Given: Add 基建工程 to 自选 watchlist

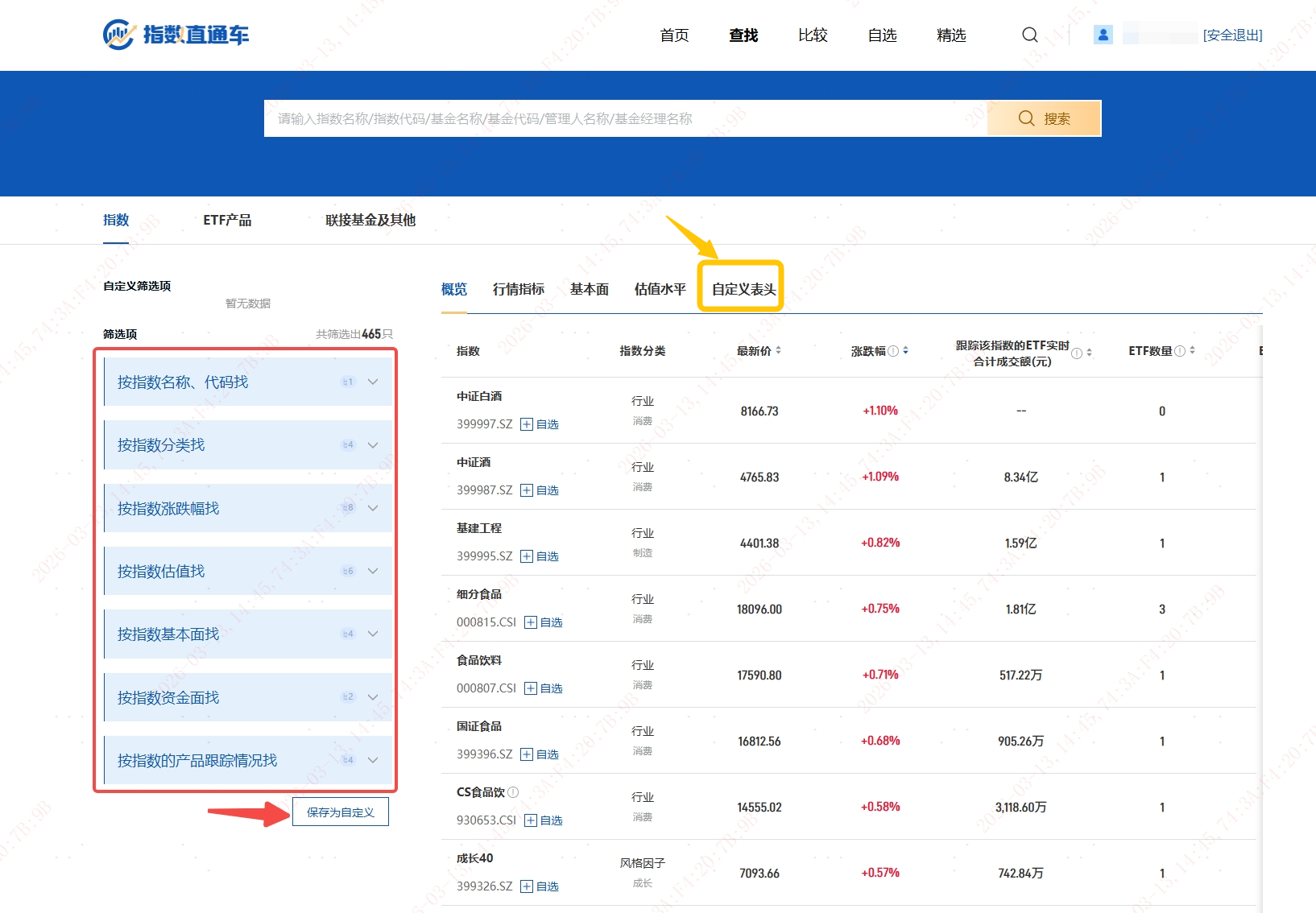Looking at the screenshot, I should 541,556.
